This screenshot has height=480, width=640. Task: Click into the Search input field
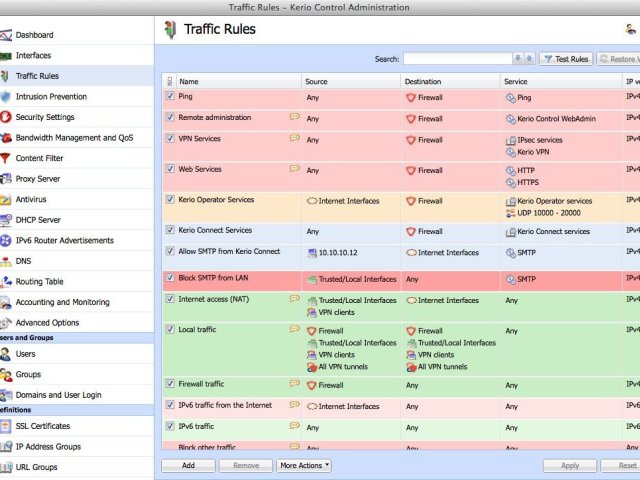[x=458, y=58]
